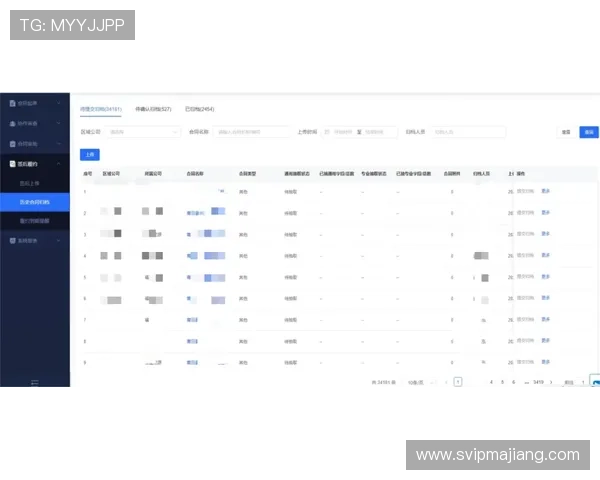The width and height of the screenshot is (600, 480).
Task: Open the tab with count 34161
Action: (101, 109)
